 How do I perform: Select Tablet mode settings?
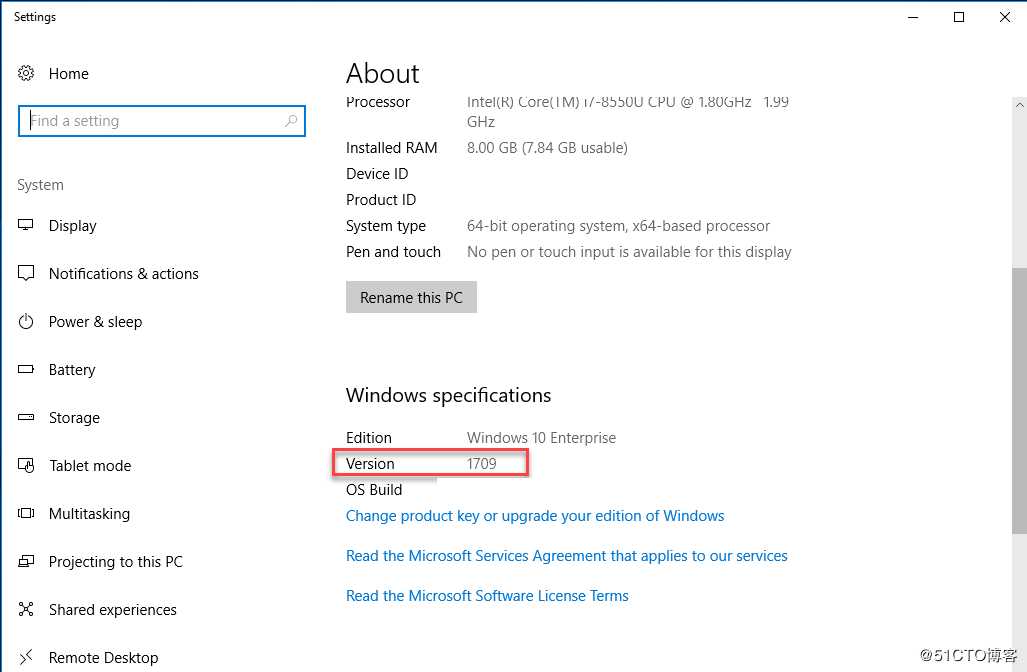pos(90,466)
